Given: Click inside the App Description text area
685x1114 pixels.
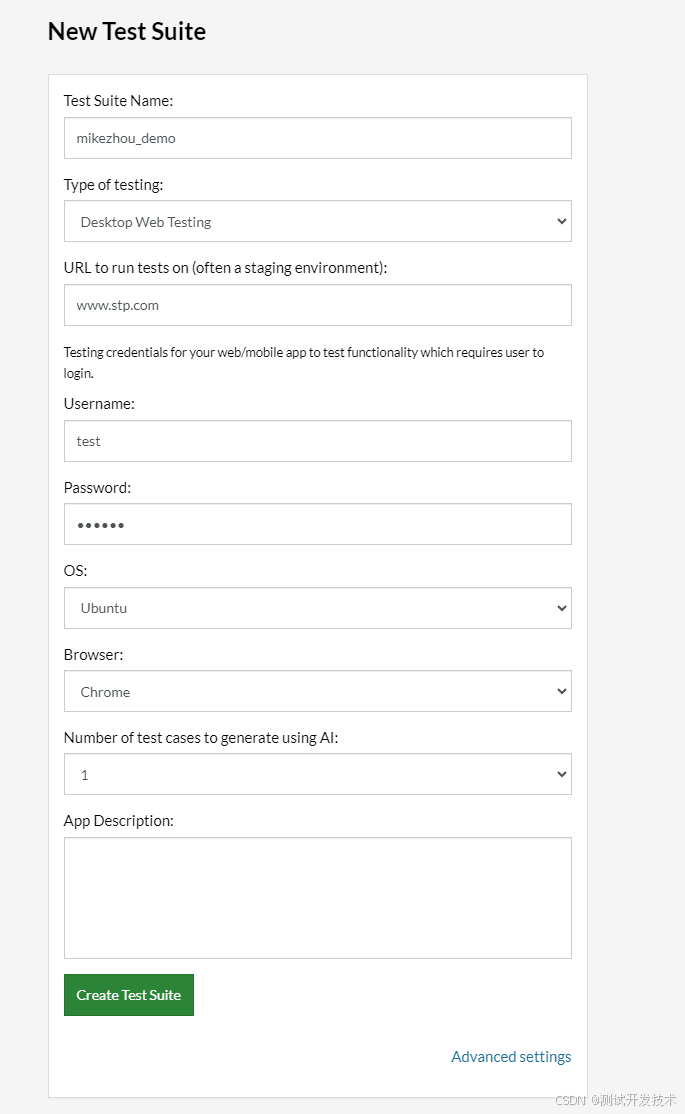Looking at the screenshot, I should 318,898.
